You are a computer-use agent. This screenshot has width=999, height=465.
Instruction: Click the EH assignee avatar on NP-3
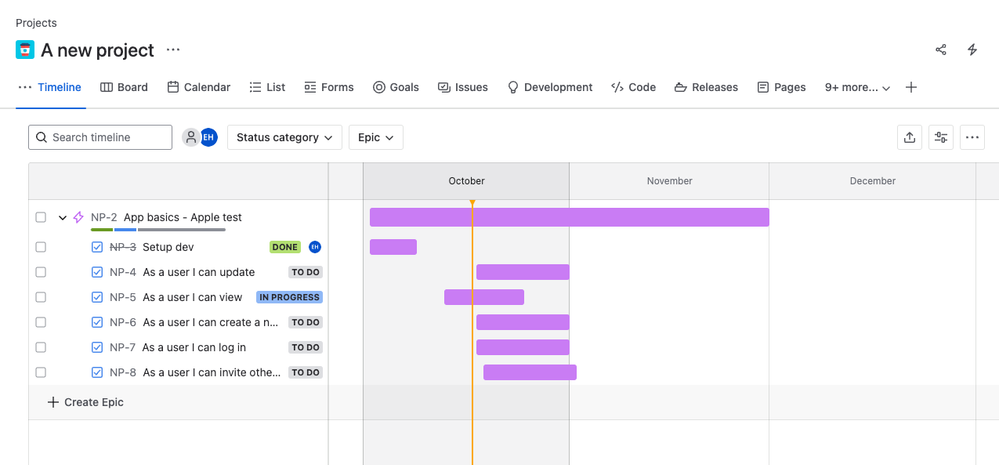314,247
